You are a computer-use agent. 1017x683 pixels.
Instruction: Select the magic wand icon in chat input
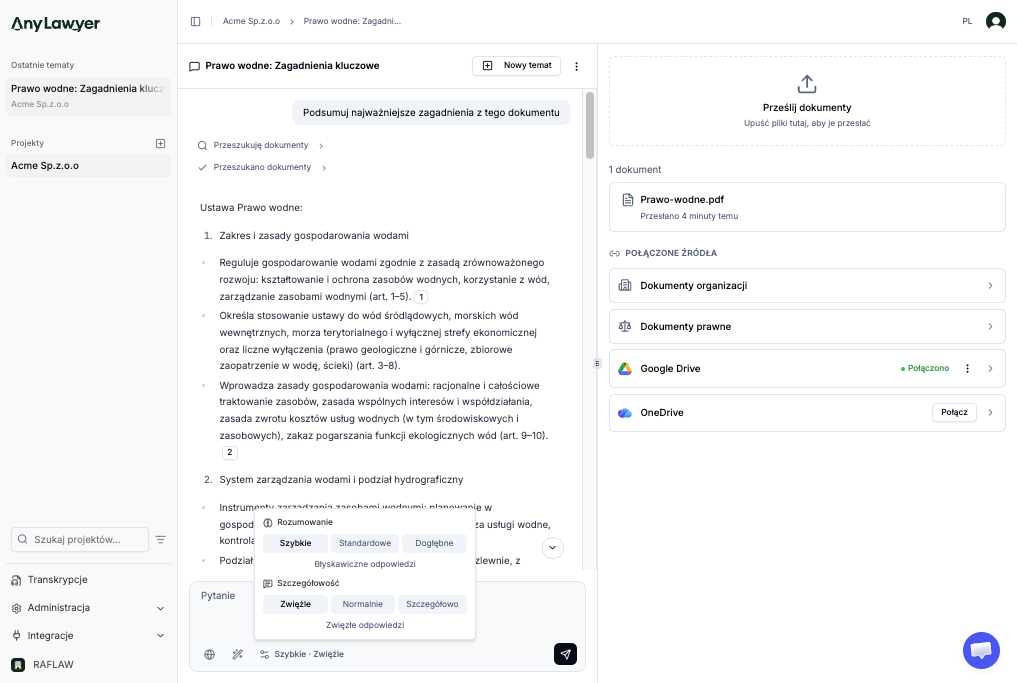(237, 654)
